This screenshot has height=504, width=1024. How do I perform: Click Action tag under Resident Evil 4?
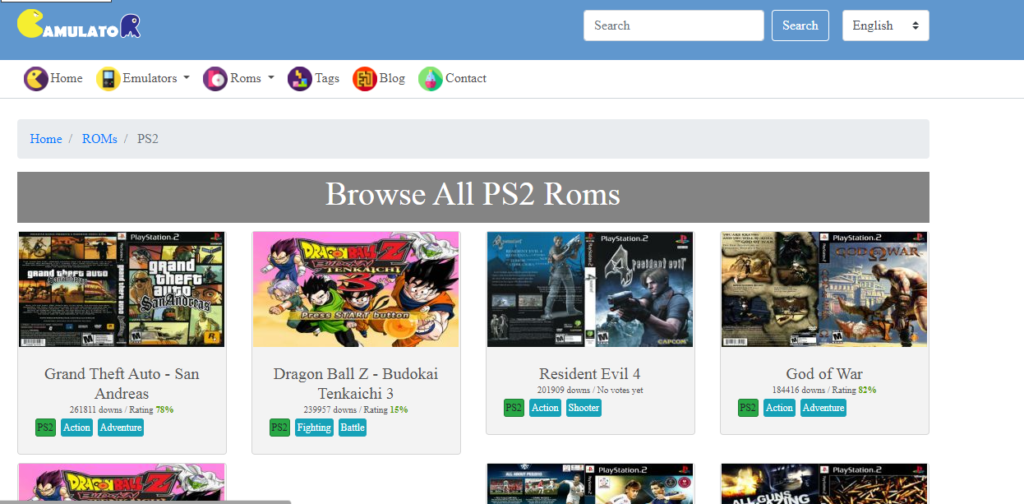coord(545,408)
